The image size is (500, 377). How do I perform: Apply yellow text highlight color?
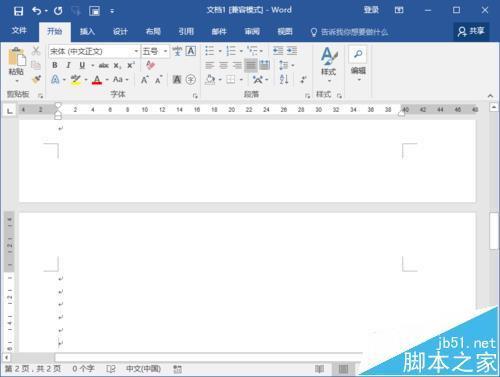pyautogui.click(x=76, y=80)
